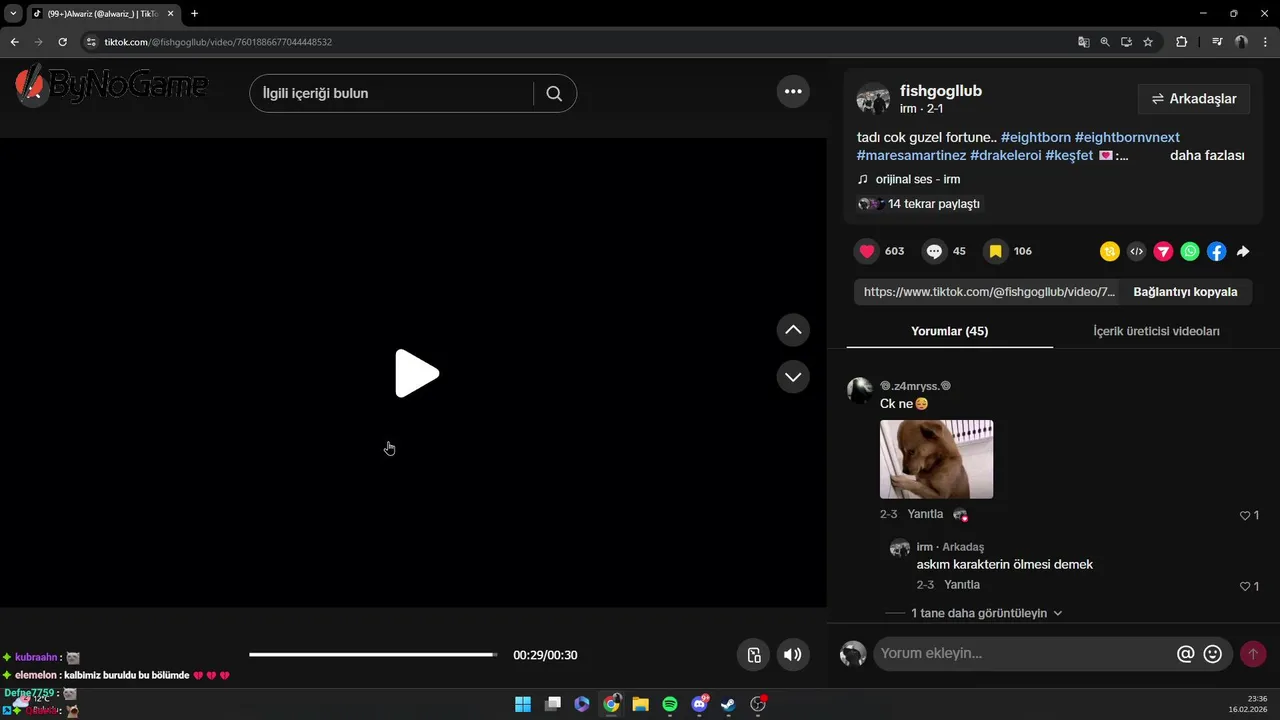Switch to 'İçerik üreticisi videoları' tab
1280x720 pixels.
(1156, 331)
